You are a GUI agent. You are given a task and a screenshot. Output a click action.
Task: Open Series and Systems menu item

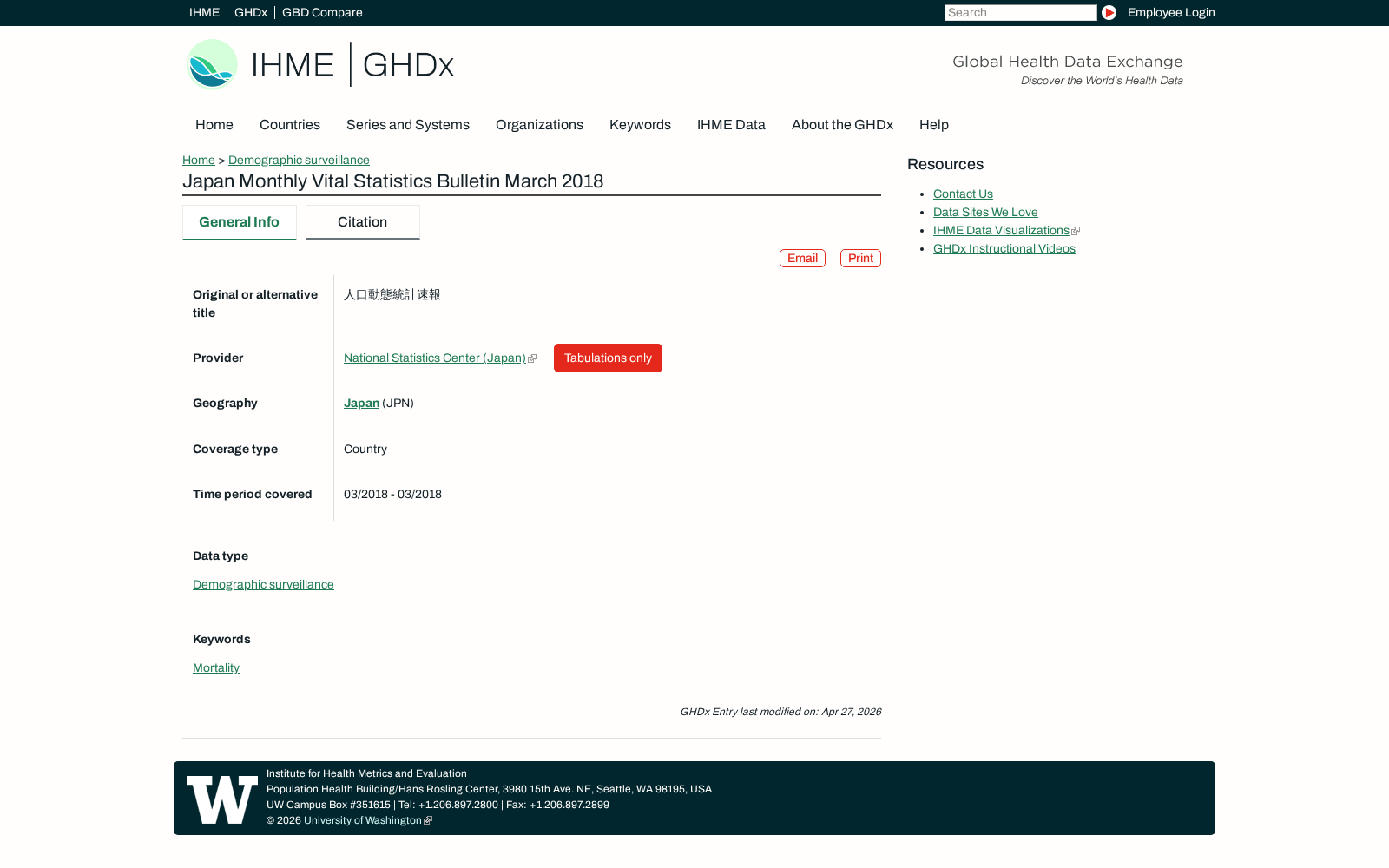point(408,125)
